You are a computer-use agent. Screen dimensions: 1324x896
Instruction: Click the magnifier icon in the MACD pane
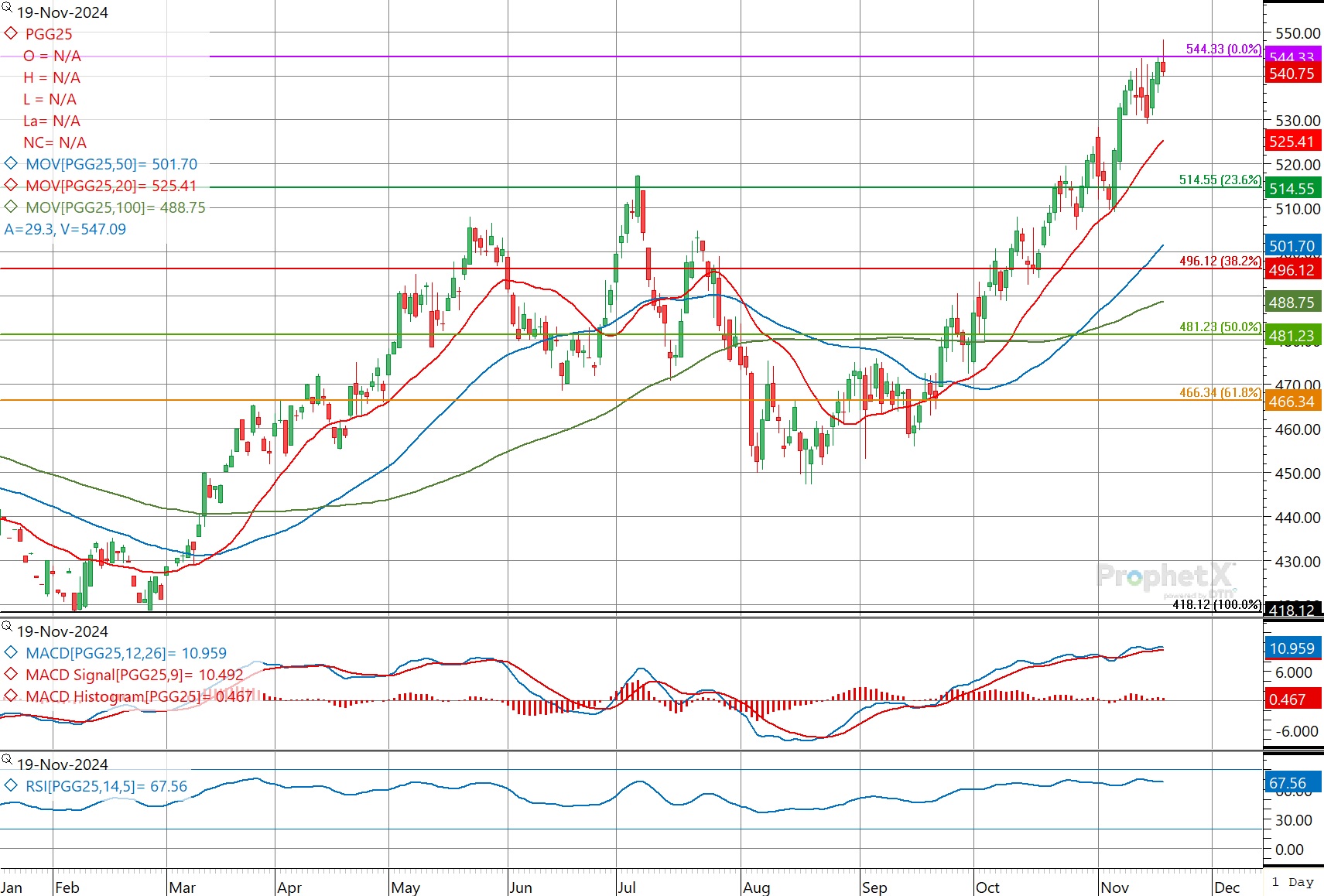pyautogui.click(x=7, y=627)
